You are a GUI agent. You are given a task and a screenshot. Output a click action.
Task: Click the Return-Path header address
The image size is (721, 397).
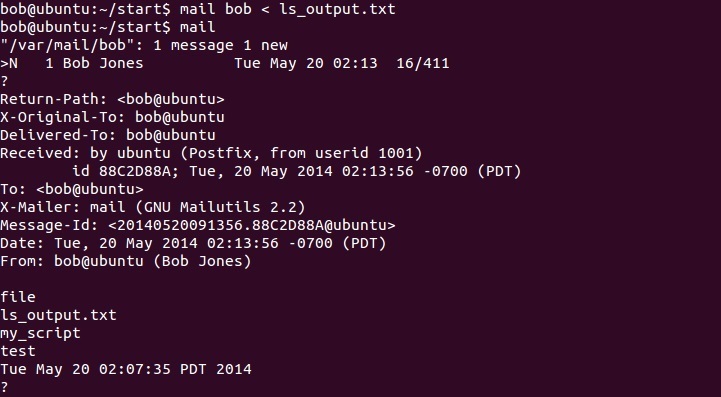pyautogui.click(x=171, y=99)
